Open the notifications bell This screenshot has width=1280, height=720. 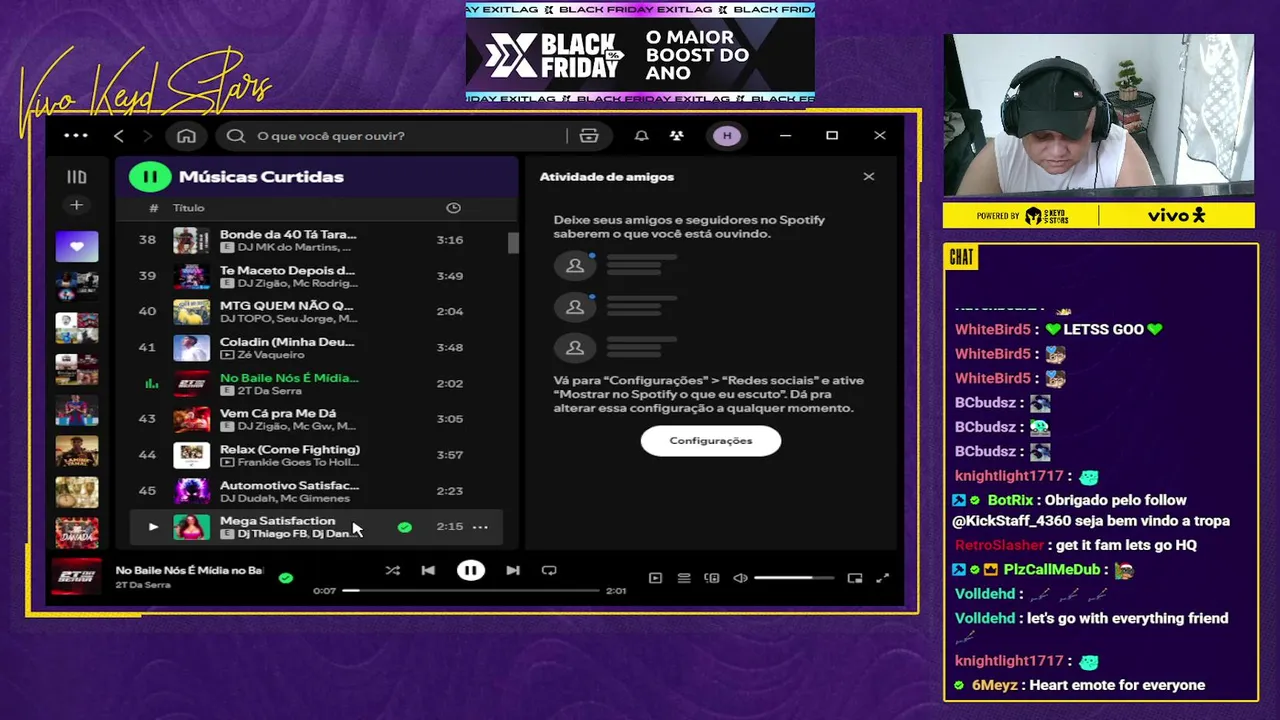point(642,136)
